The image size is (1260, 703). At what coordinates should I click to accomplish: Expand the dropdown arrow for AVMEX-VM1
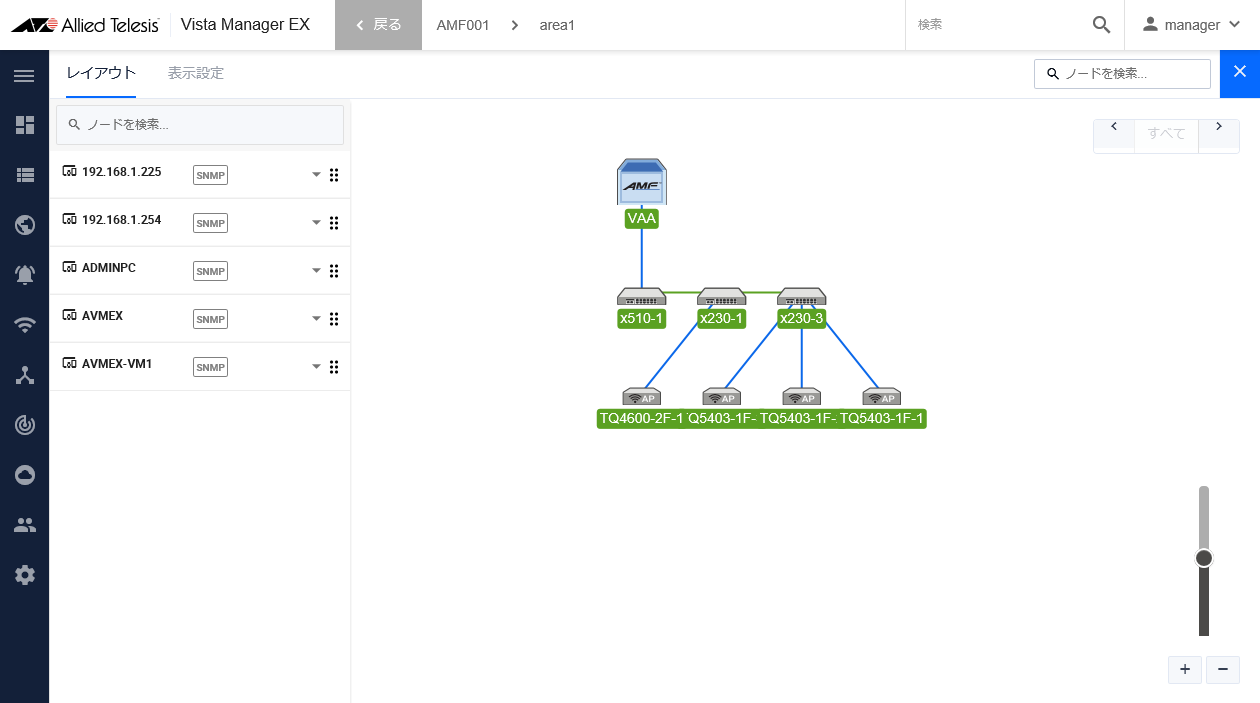coord(316,366)
